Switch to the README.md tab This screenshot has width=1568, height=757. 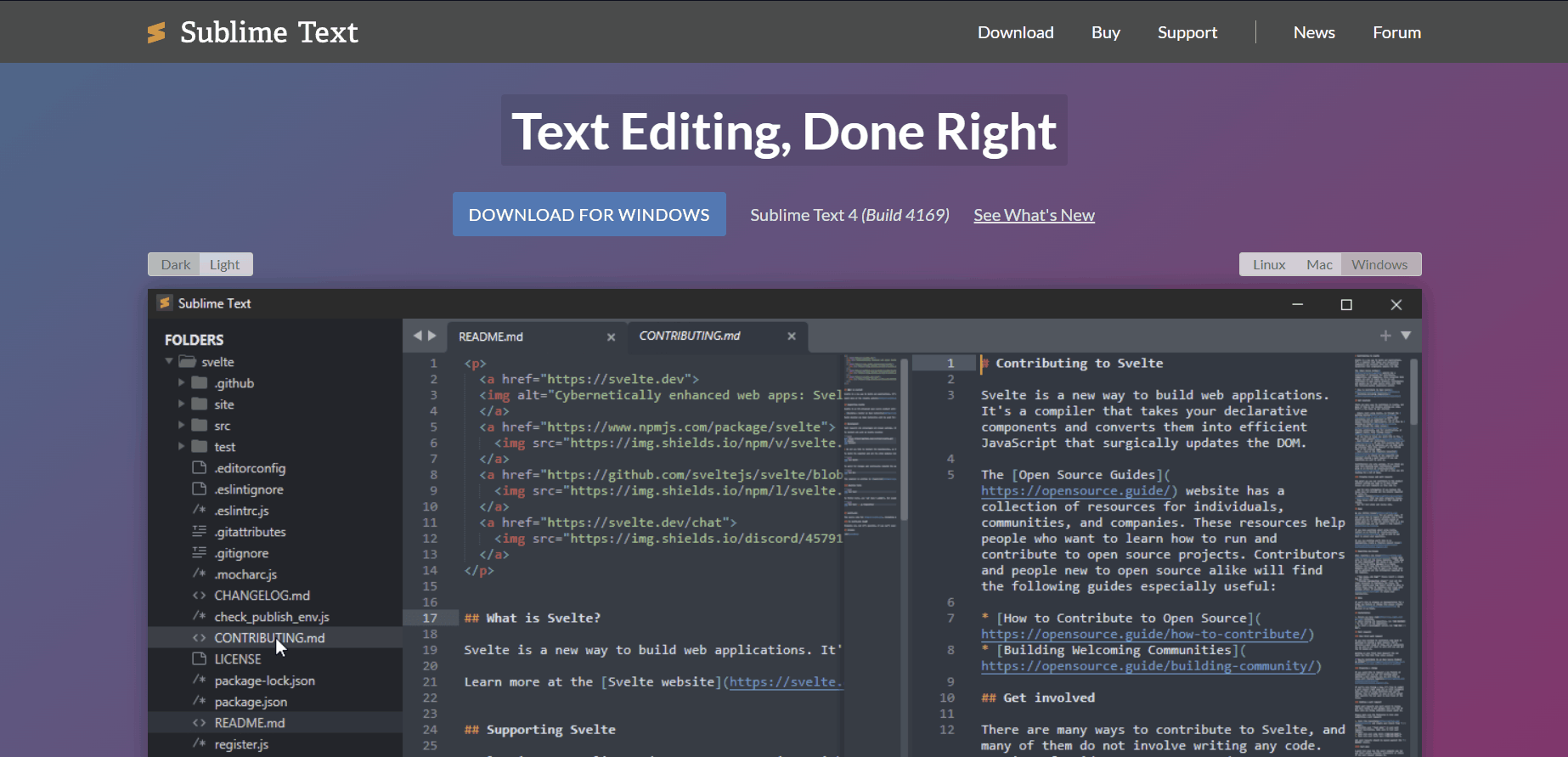point(491,336)
